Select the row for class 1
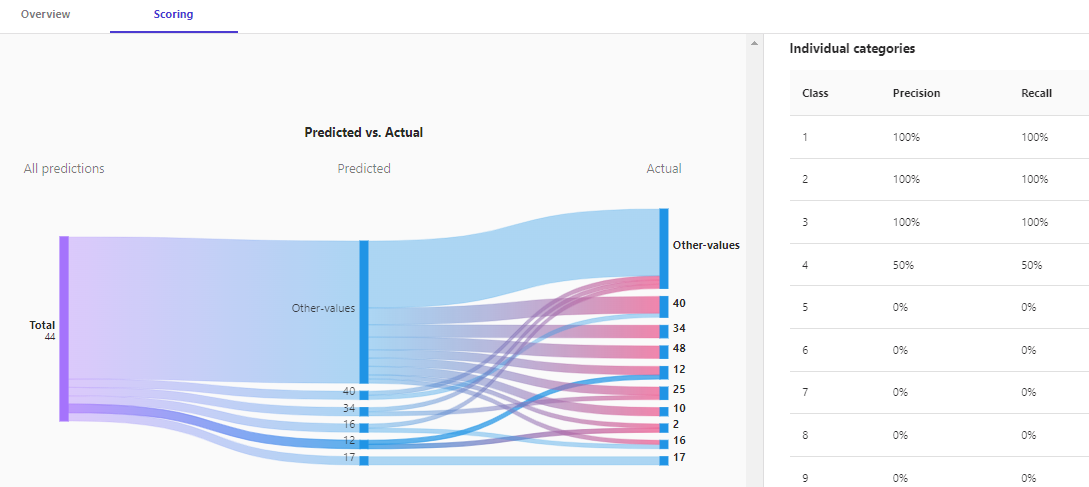The image size is (1089, 487). 938,137
